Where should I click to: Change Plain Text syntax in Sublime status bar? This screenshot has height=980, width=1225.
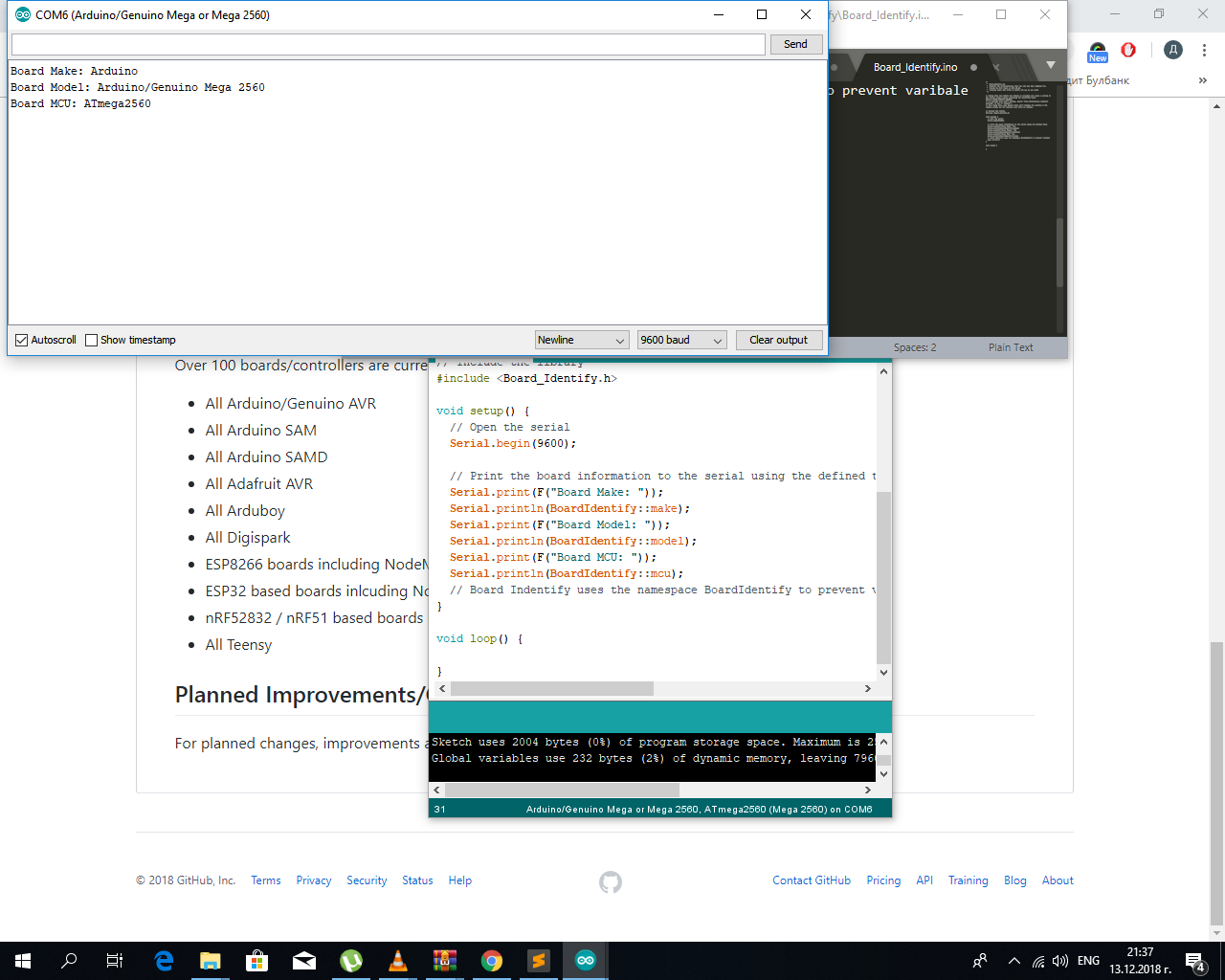[x=1011, y=347]
